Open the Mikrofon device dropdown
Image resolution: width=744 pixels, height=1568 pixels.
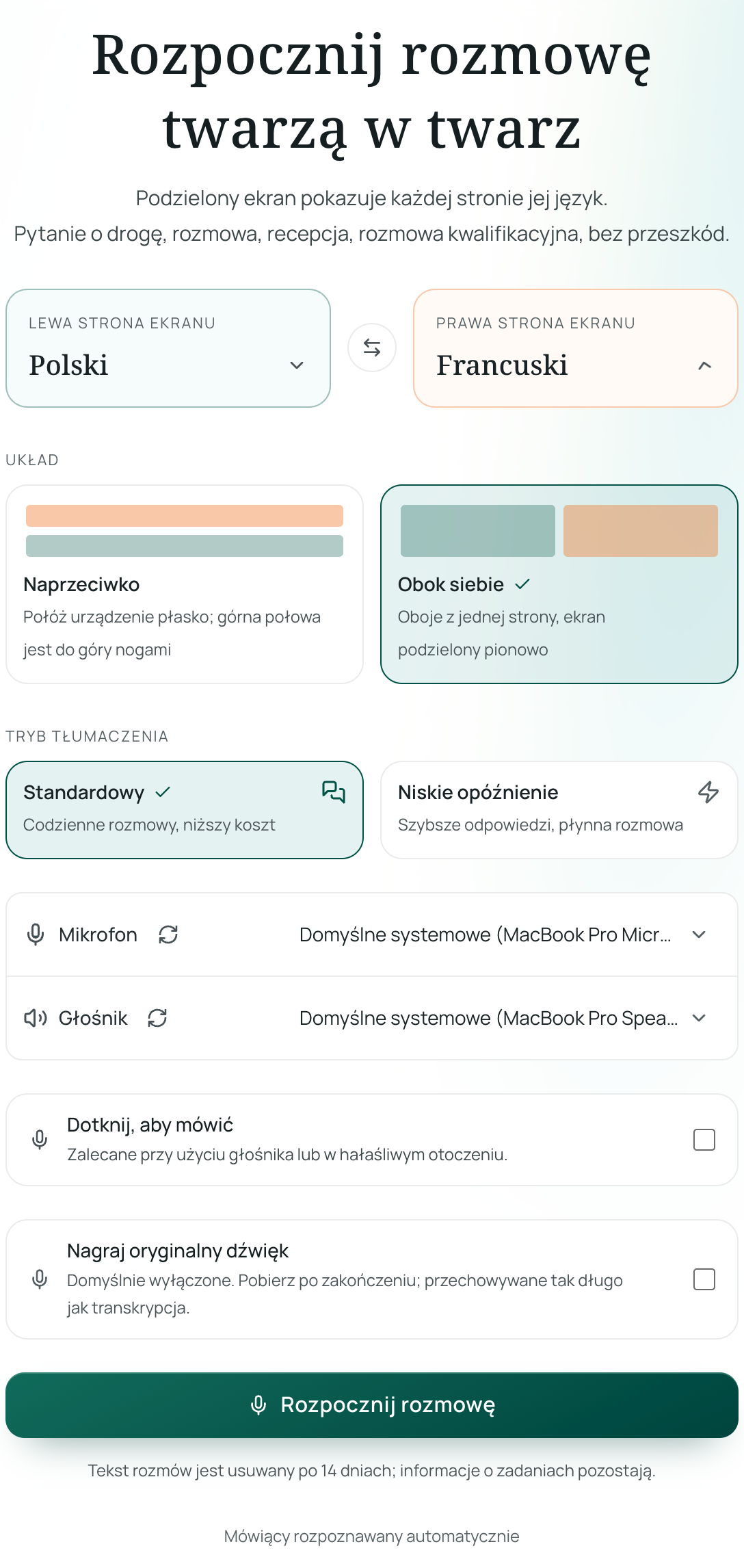tap(503, 935)
